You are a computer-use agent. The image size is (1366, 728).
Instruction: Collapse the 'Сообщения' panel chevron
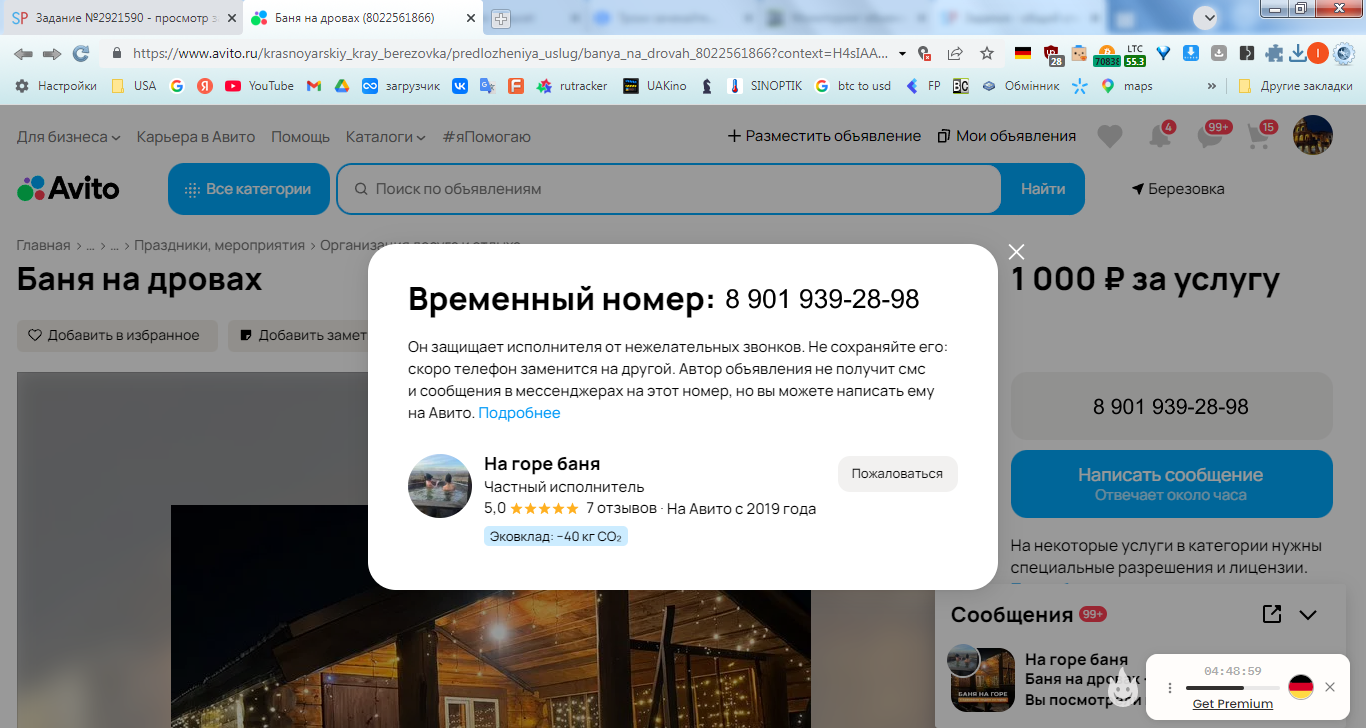coord(1308,615)
